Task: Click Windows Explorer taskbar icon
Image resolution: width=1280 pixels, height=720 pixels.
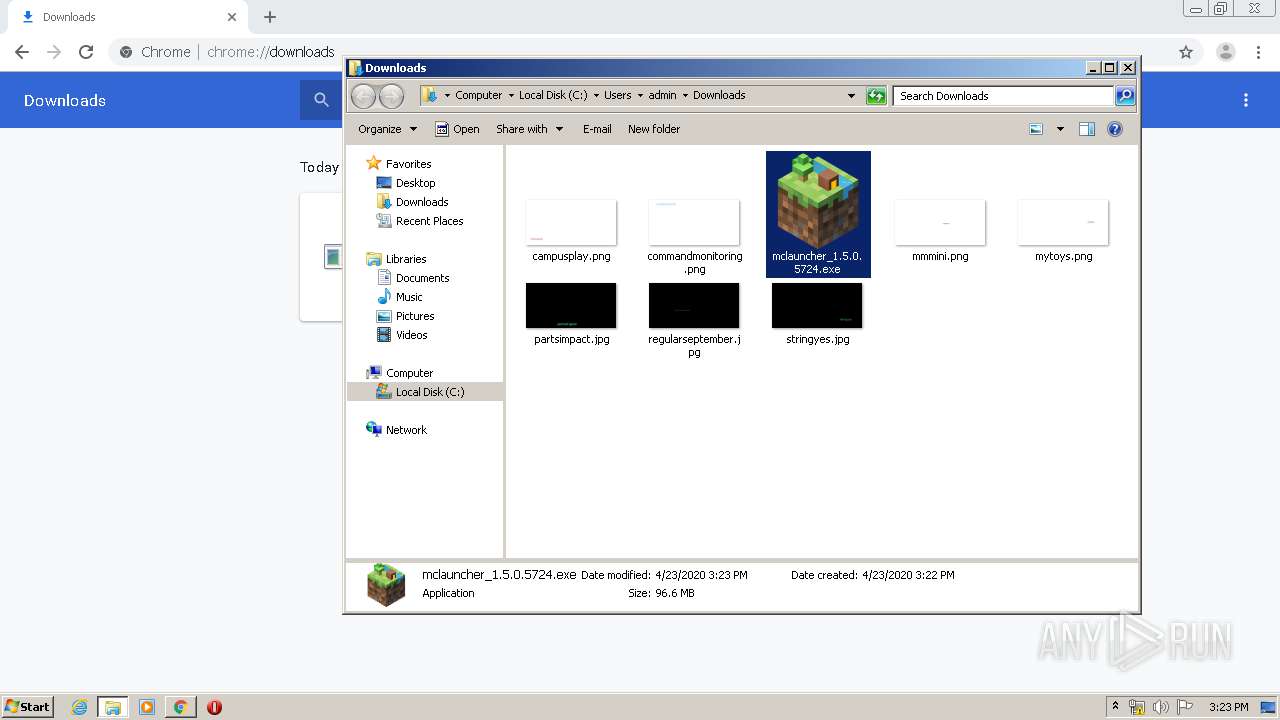Action: tap(113, 707)
